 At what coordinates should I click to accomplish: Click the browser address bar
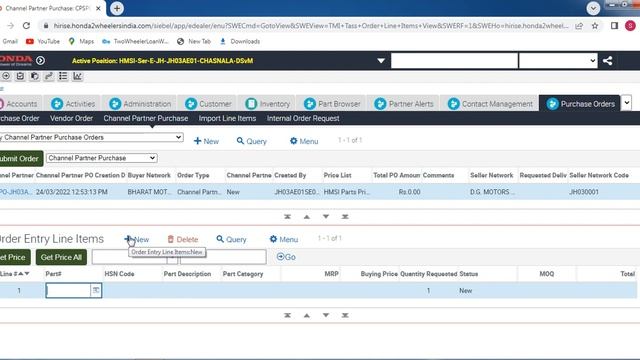click(x=311, y=26)
